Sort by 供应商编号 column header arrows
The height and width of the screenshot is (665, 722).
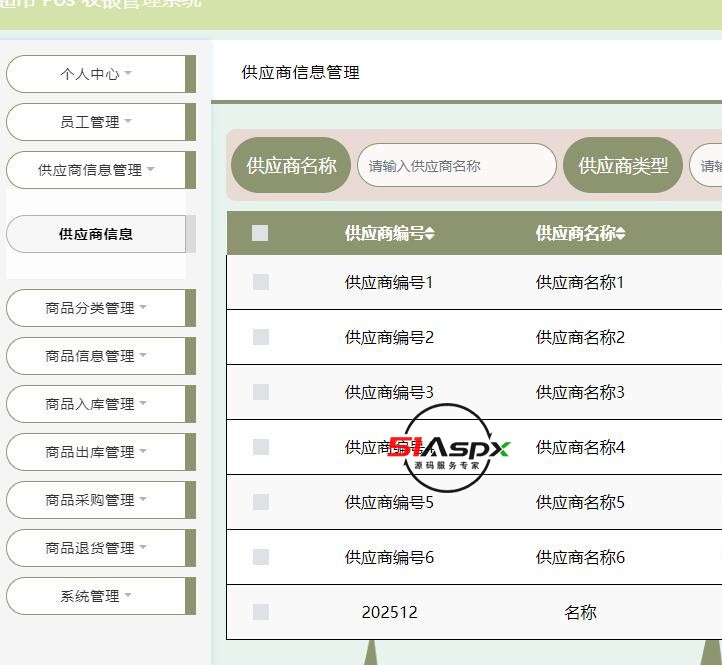point(430,233)
